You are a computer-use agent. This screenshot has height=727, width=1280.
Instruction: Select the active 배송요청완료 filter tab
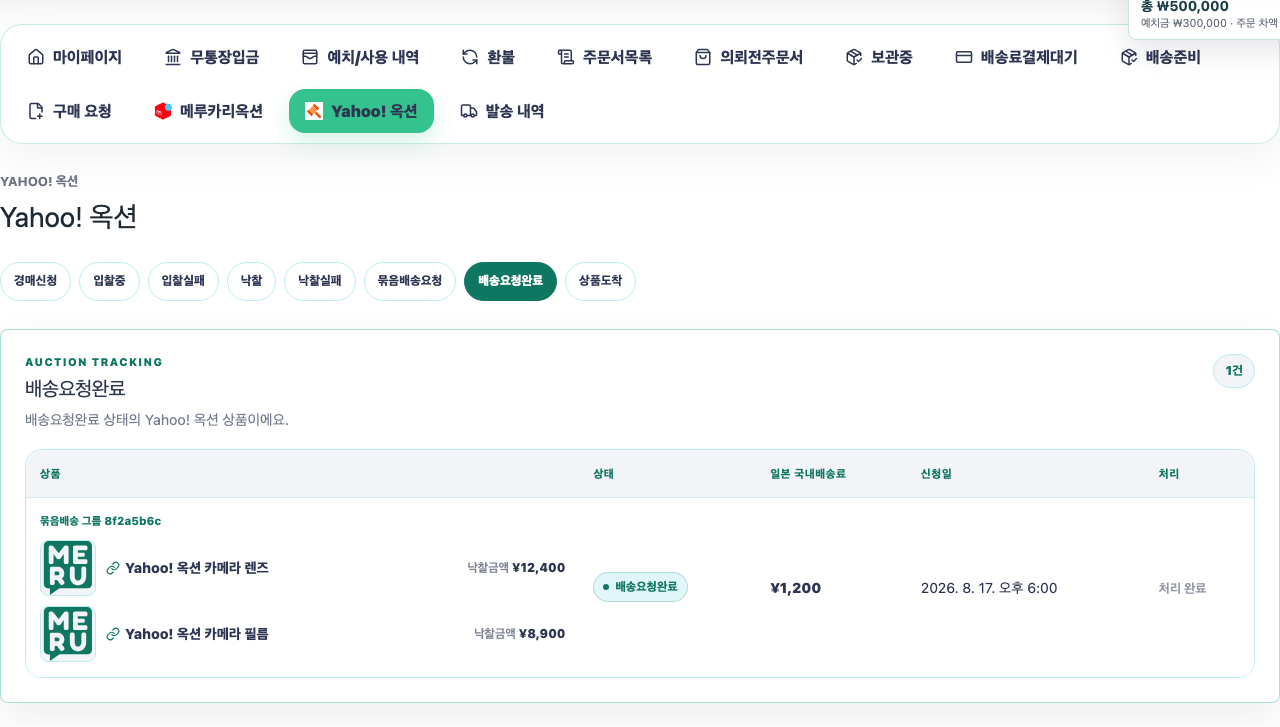510,281
